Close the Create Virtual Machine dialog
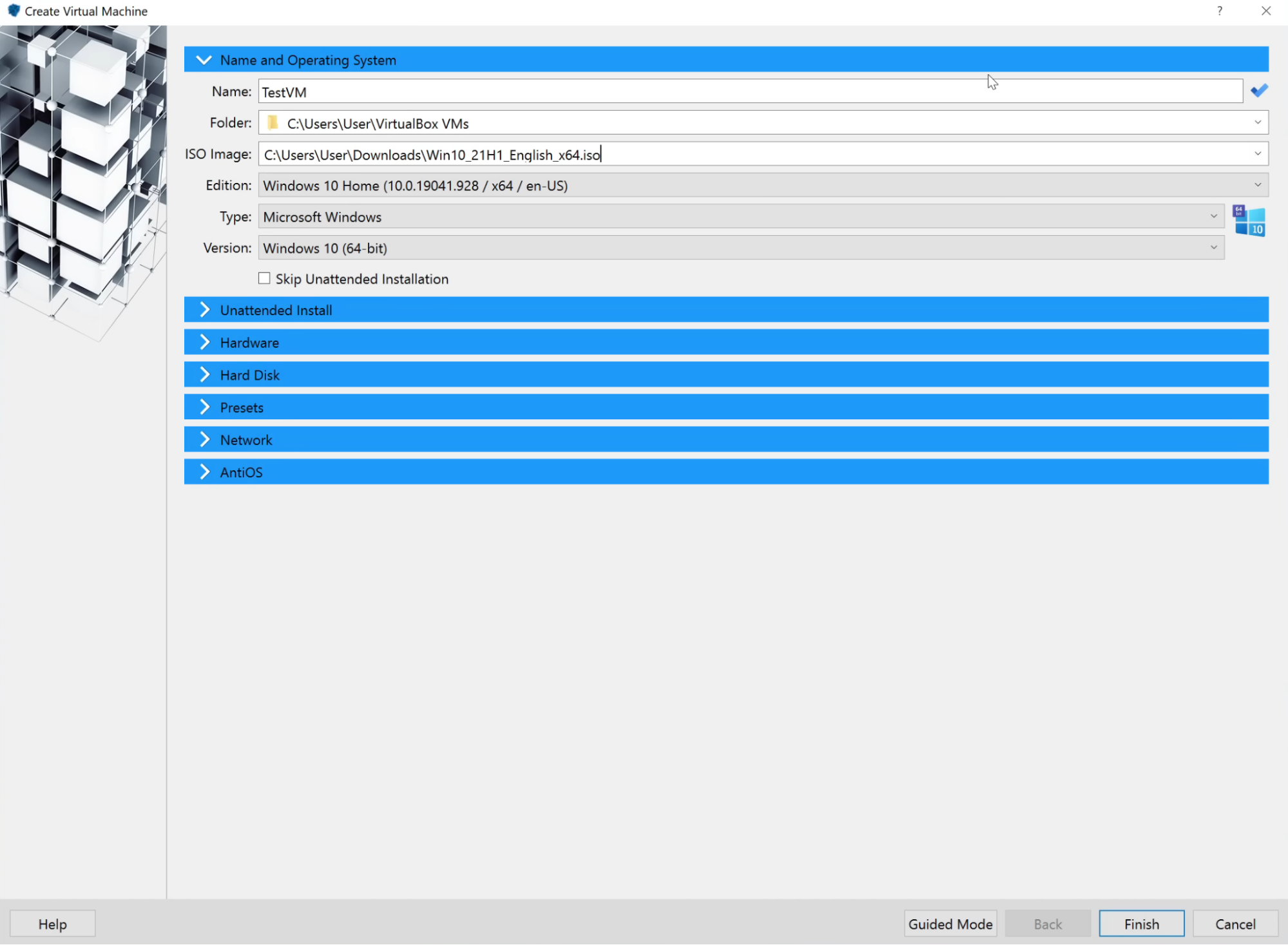 [1266, 11]
